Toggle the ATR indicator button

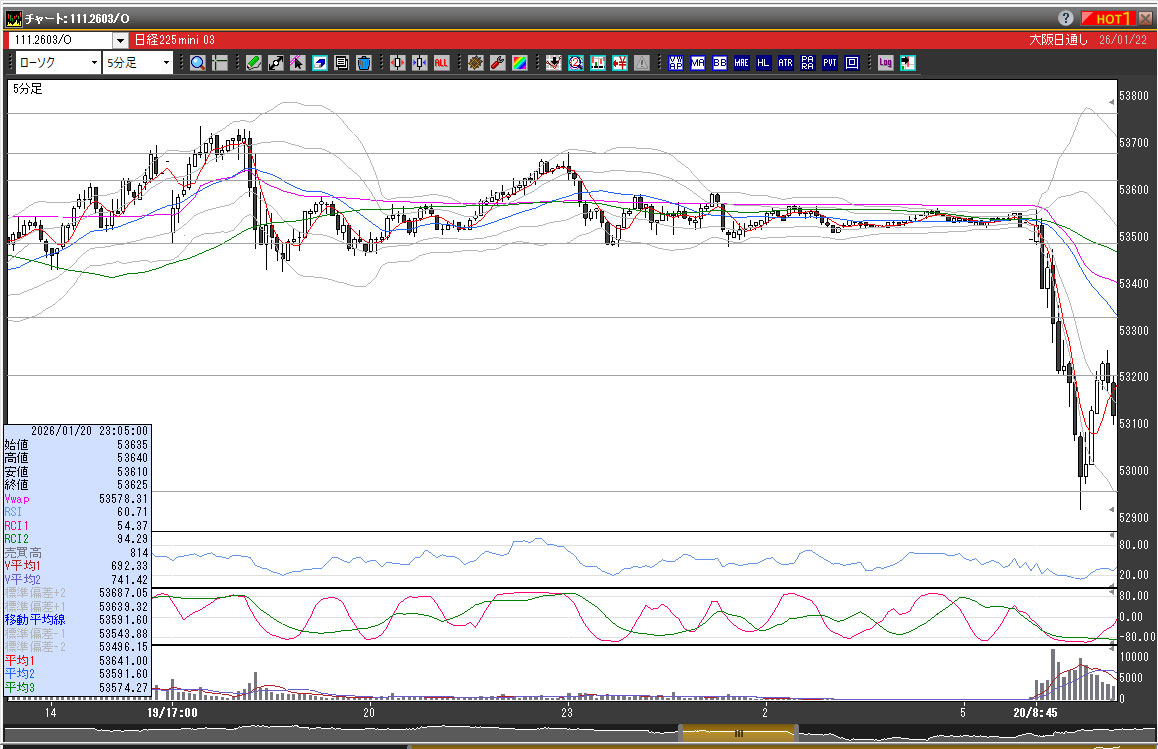[x=785, y=62]
